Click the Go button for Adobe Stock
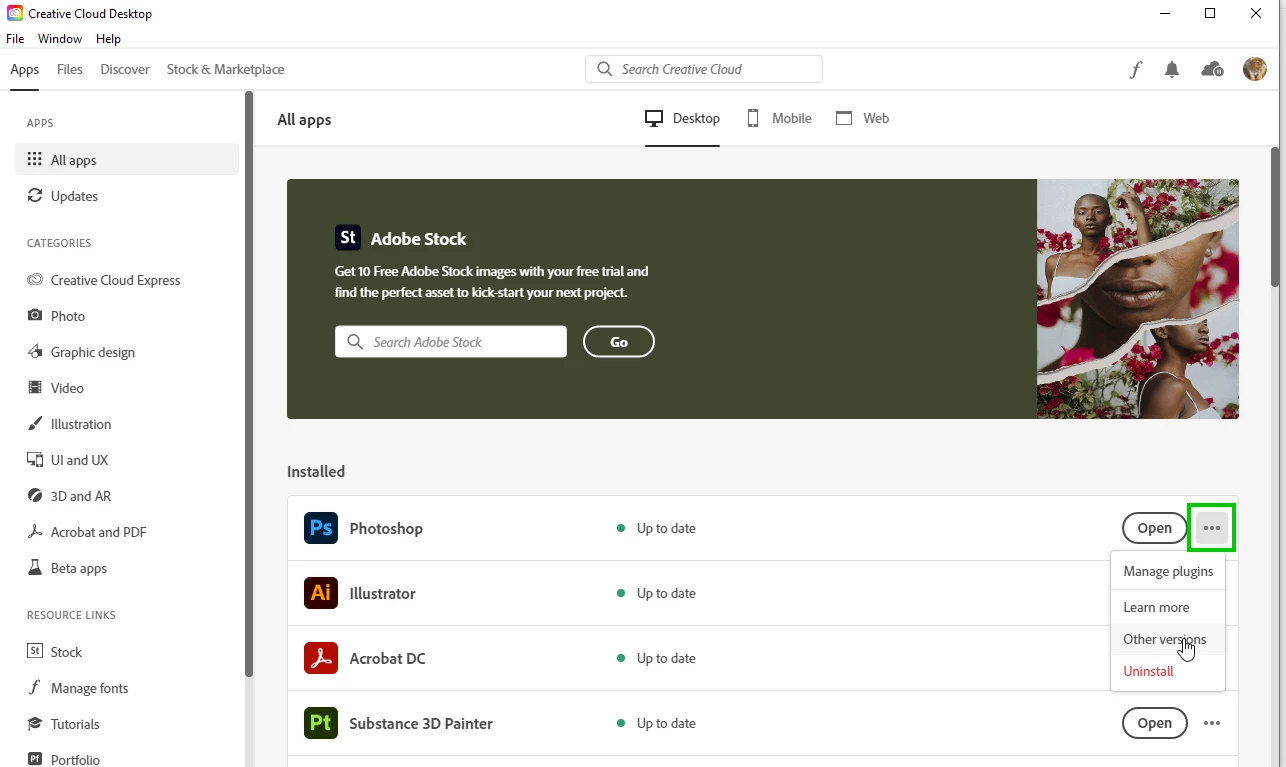This screenshot has height=767, width=1286. (x=619, y=342)
